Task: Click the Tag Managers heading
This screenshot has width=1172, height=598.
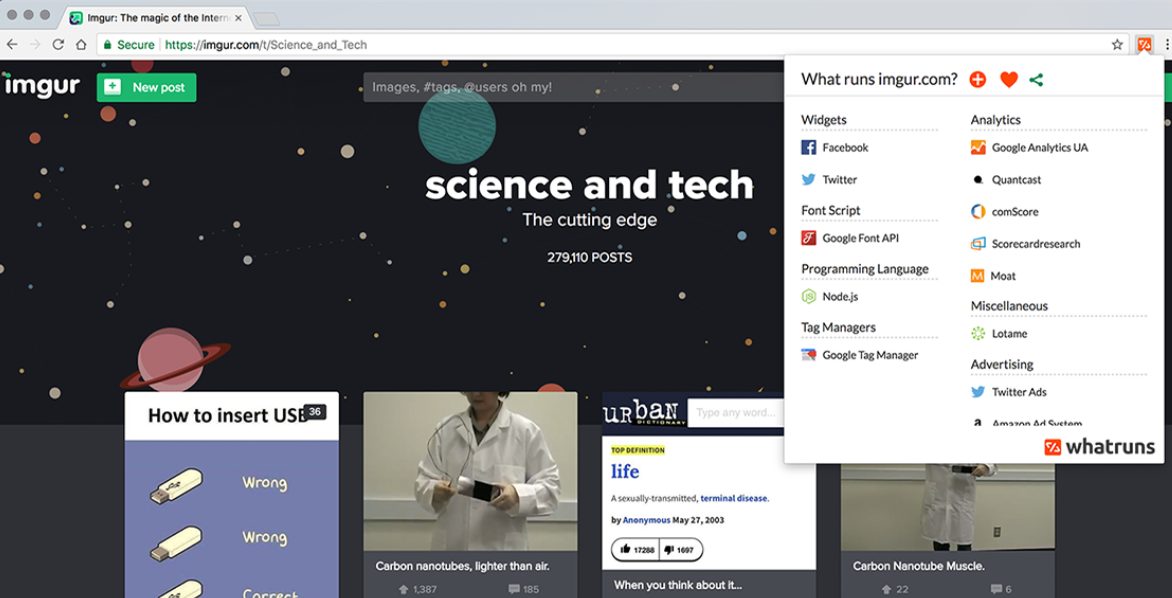Action: point(839,327)
